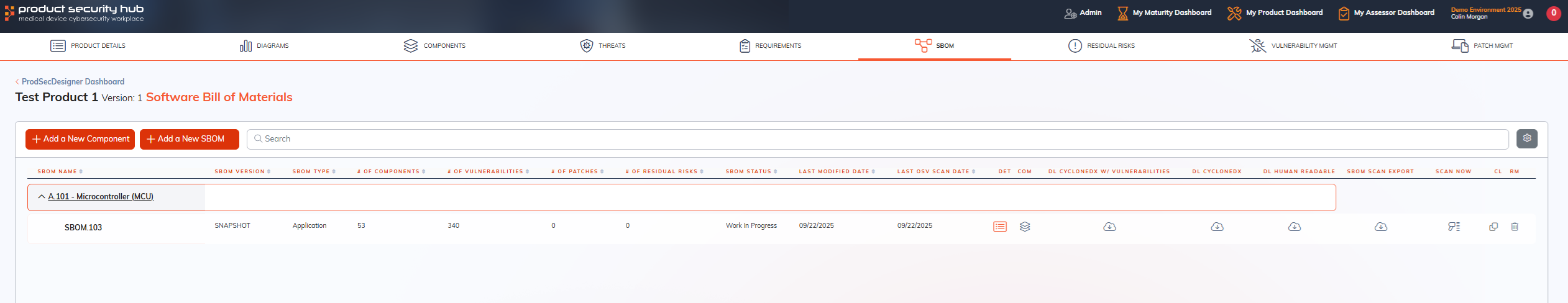Switch to Product Details tab

pos(88,46)
